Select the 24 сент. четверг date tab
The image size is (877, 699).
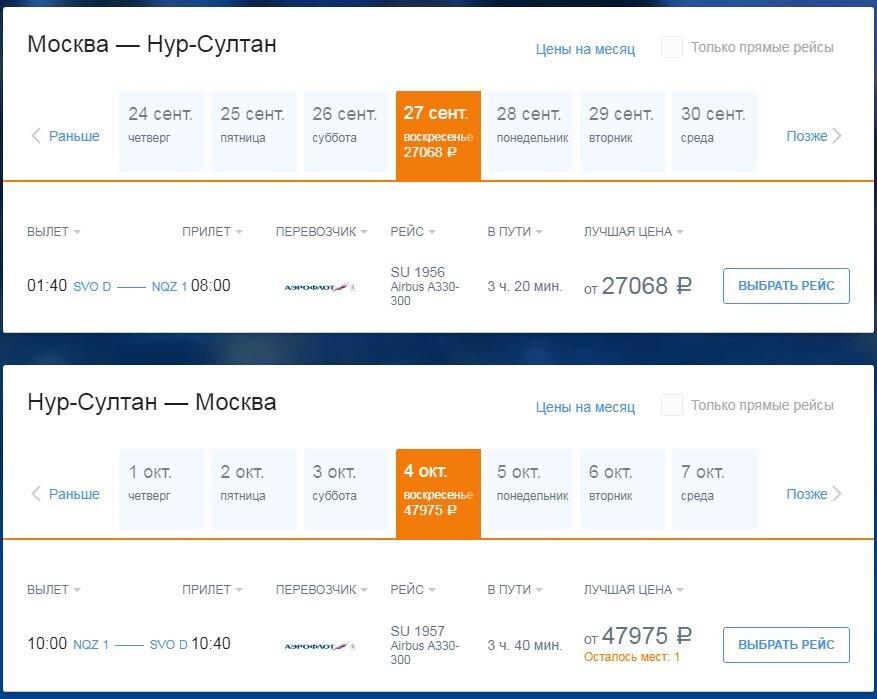click(162, 131)
